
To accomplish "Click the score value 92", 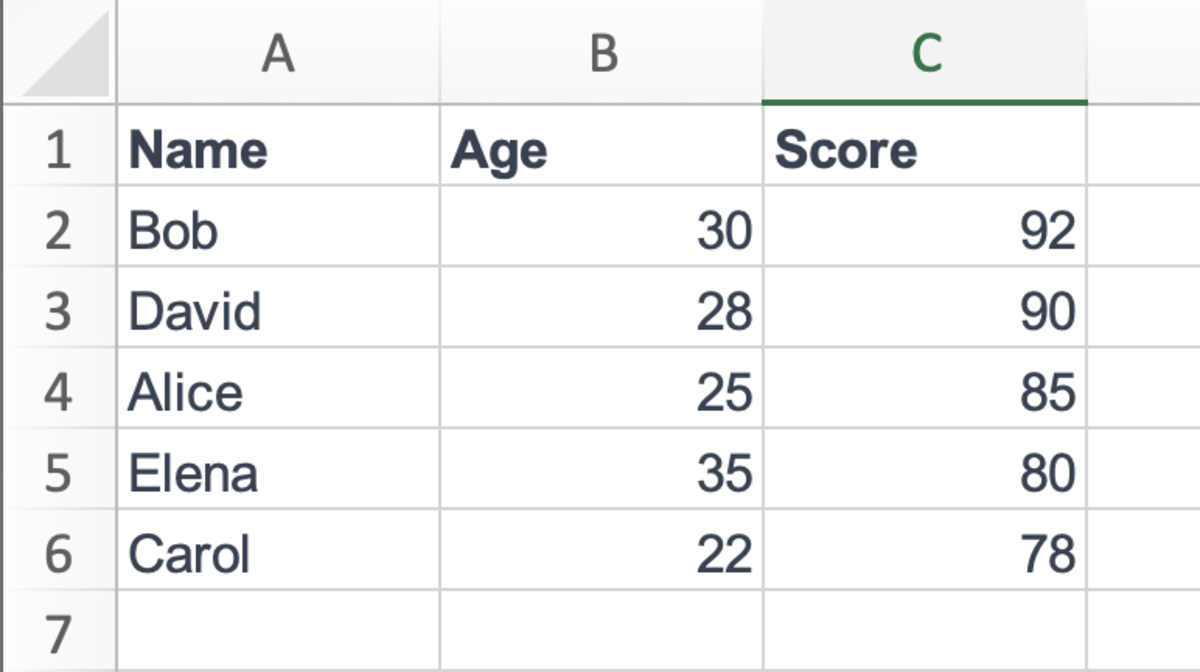I will pos(925,226).
